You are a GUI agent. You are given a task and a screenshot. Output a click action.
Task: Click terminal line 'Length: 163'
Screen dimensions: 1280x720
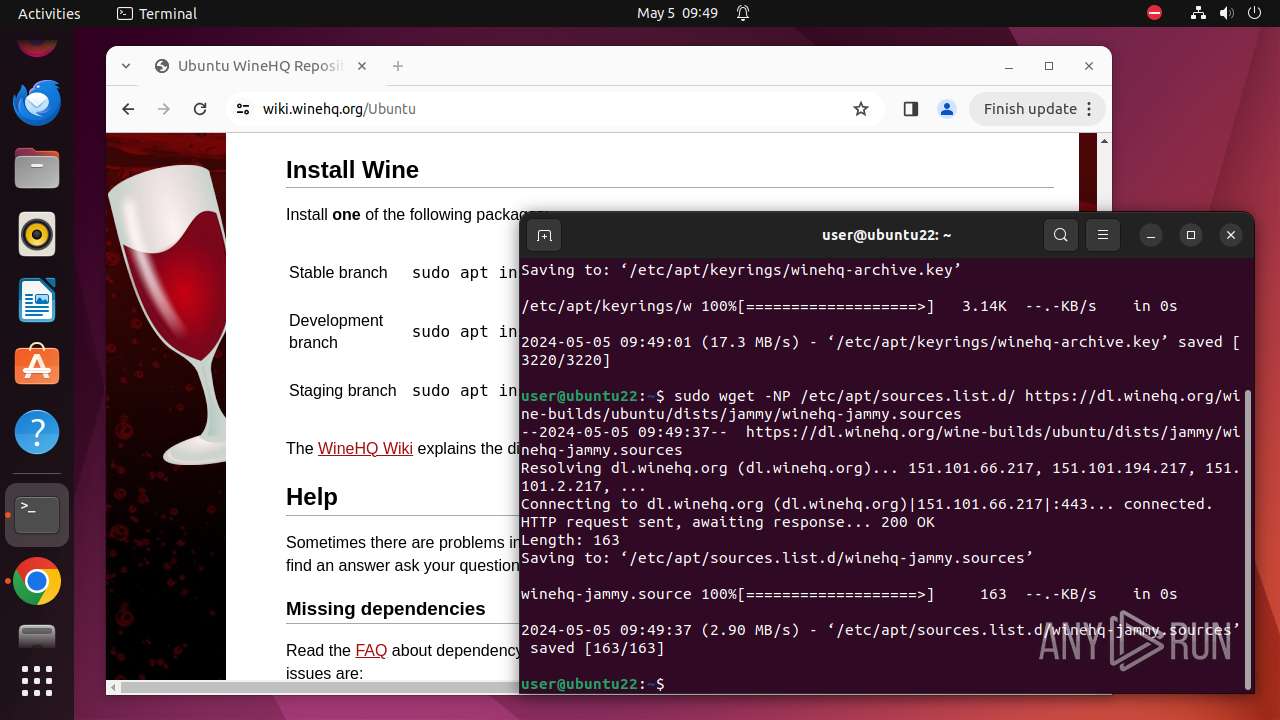pyautogui.click(x=570, y=540)
